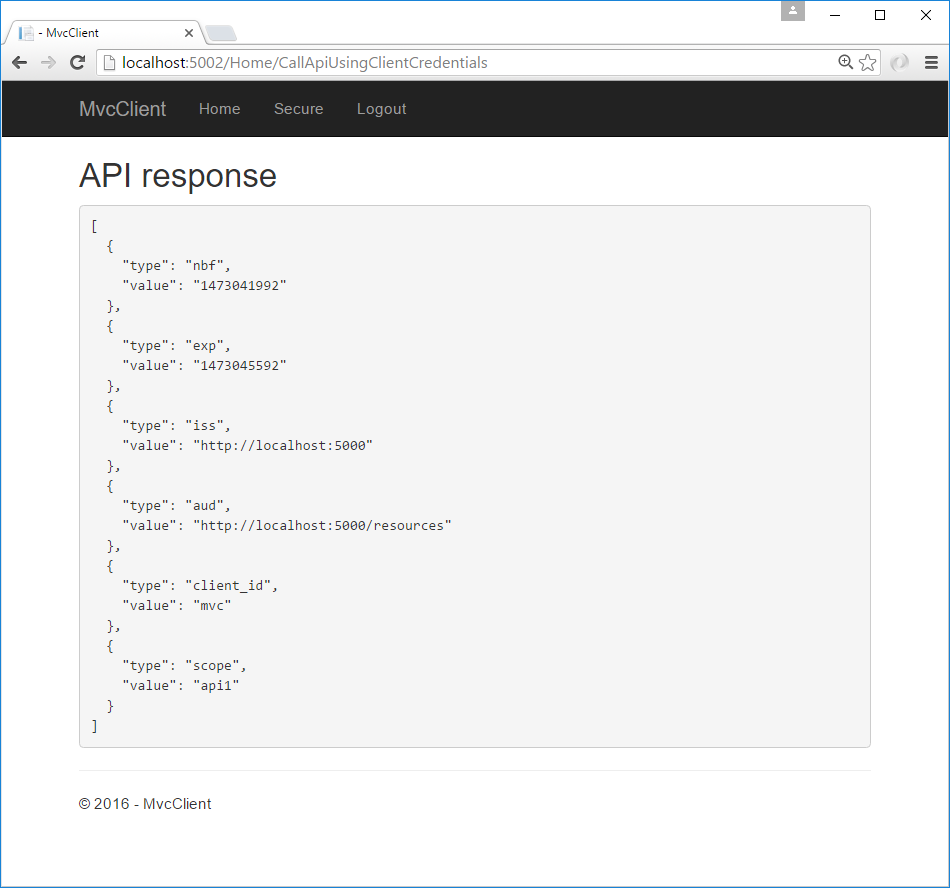This screenshot has height=888, width=950.
Task: Bookmark this page with the star icon
Action: tap(868, 63)
